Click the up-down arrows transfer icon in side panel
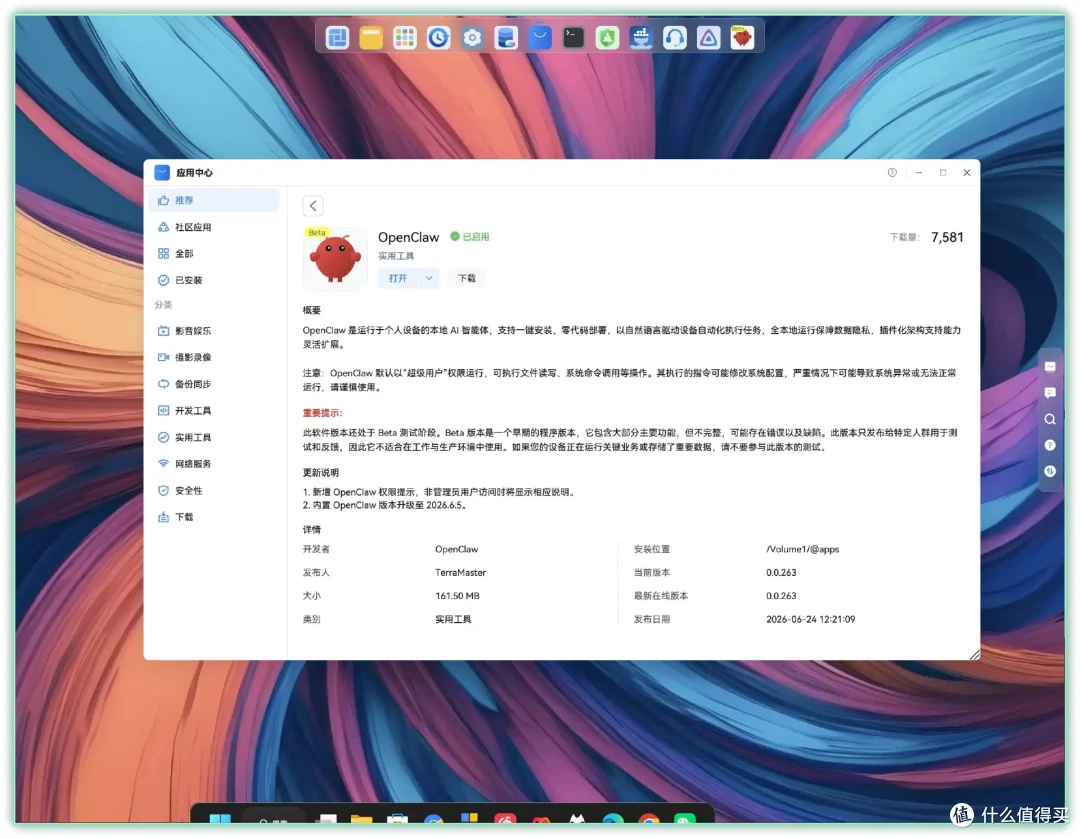 pos(1050,471)
